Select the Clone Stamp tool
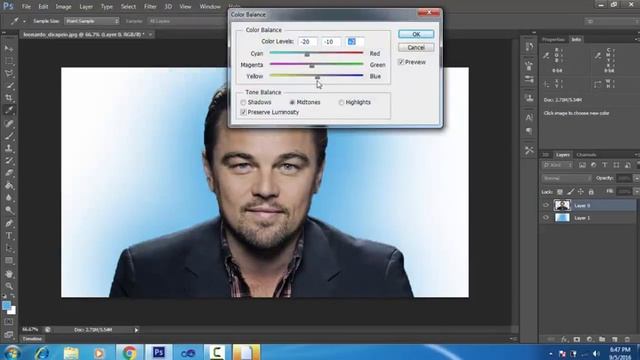 (x=9, y=148)
